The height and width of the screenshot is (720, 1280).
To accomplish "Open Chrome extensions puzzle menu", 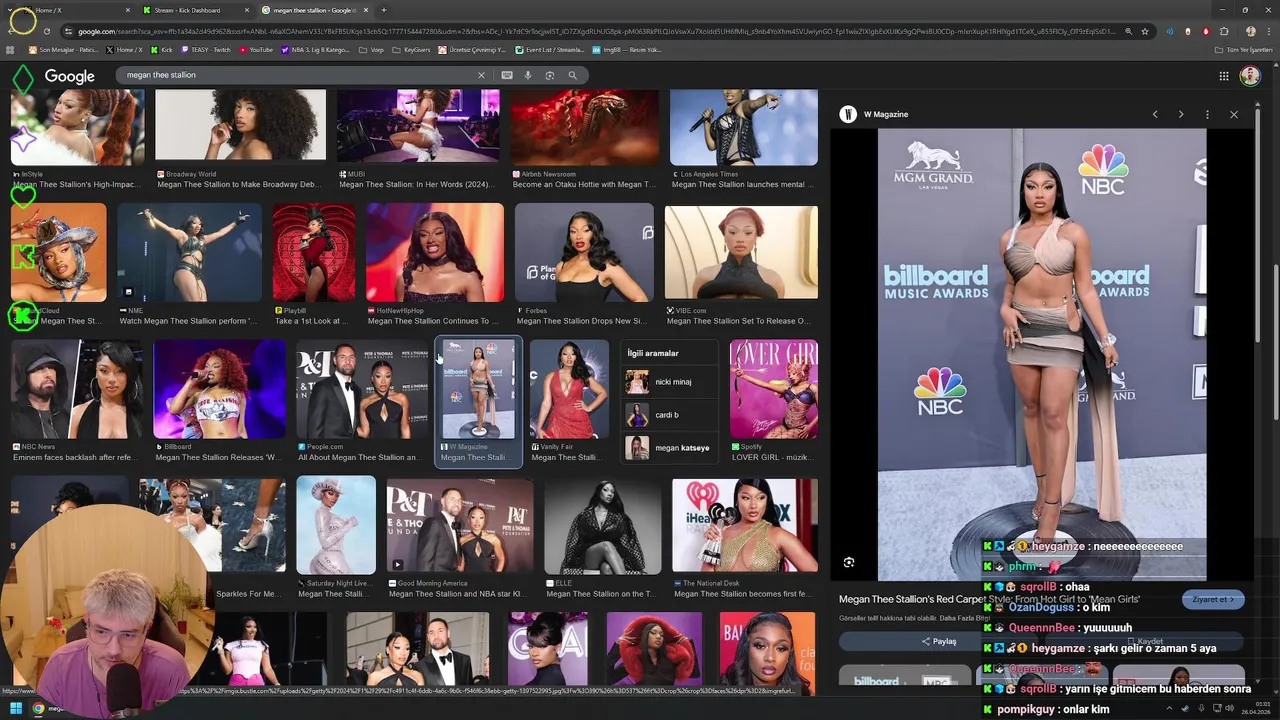I will coord(1224,31).
